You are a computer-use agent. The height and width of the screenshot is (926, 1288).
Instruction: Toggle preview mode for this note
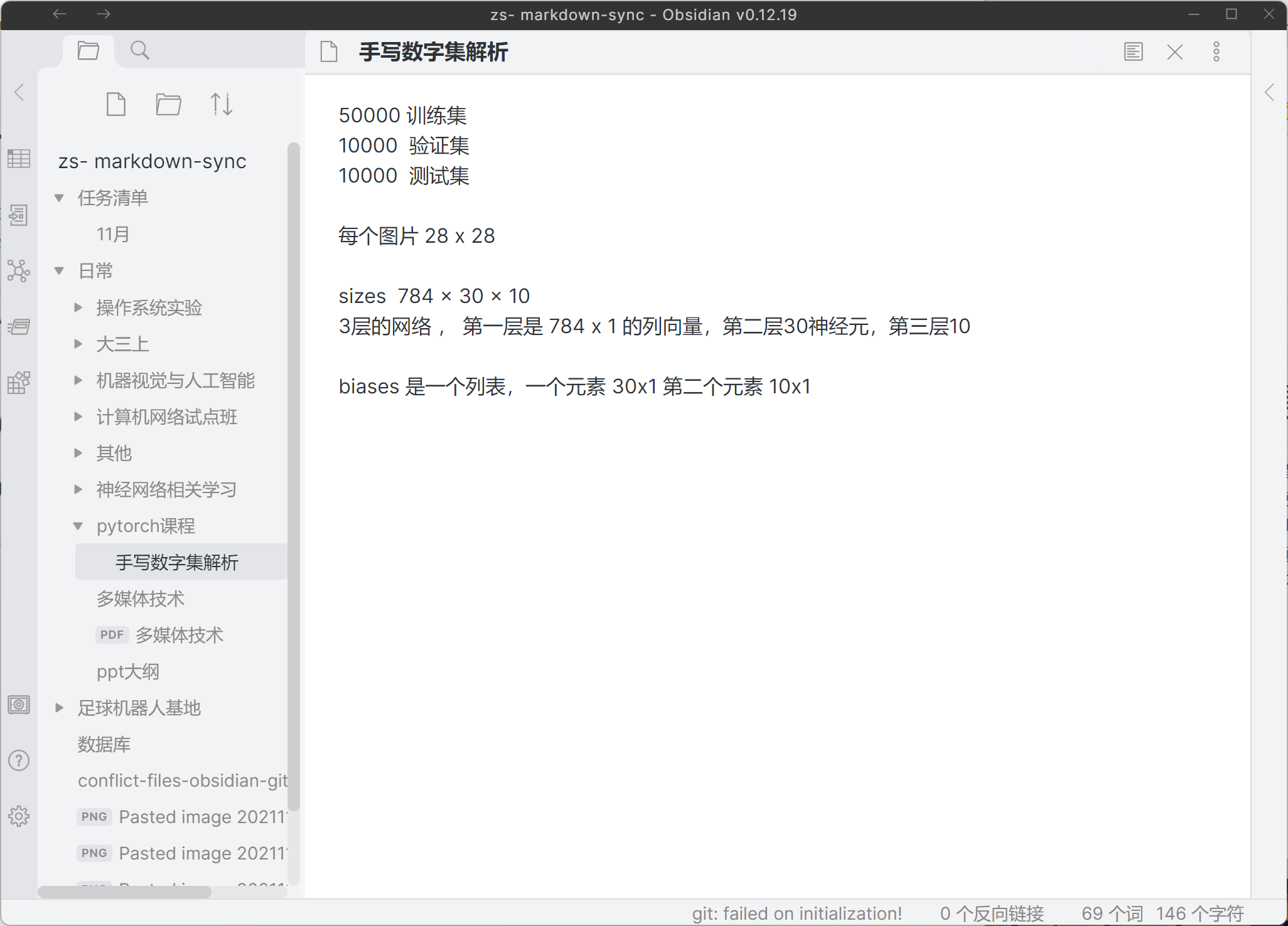pos(1133,51)
